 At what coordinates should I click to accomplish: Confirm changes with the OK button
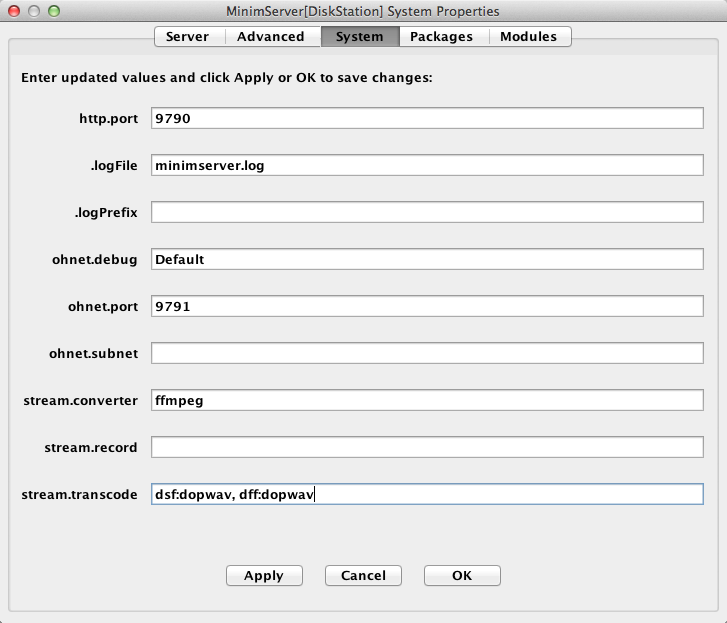coord(462,575)
